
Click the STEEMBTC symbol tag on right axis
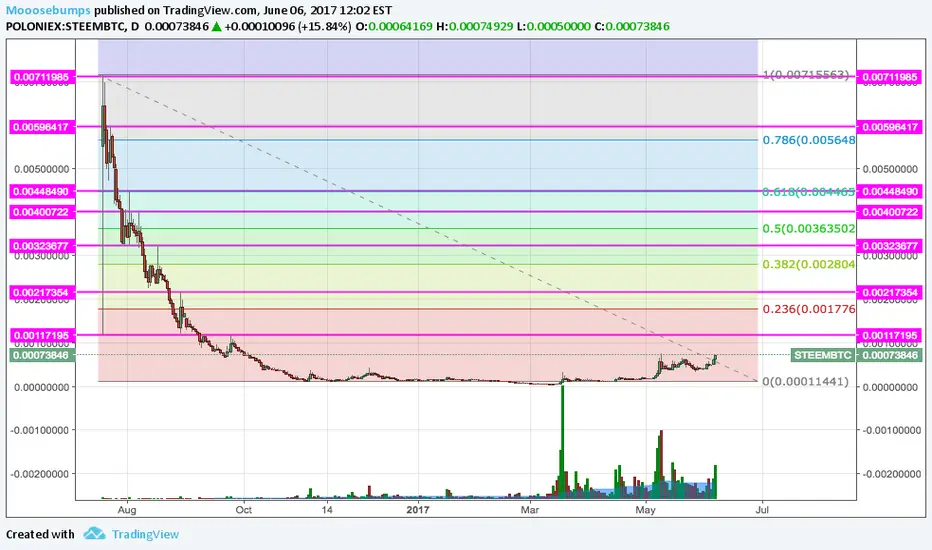(823, 355)
